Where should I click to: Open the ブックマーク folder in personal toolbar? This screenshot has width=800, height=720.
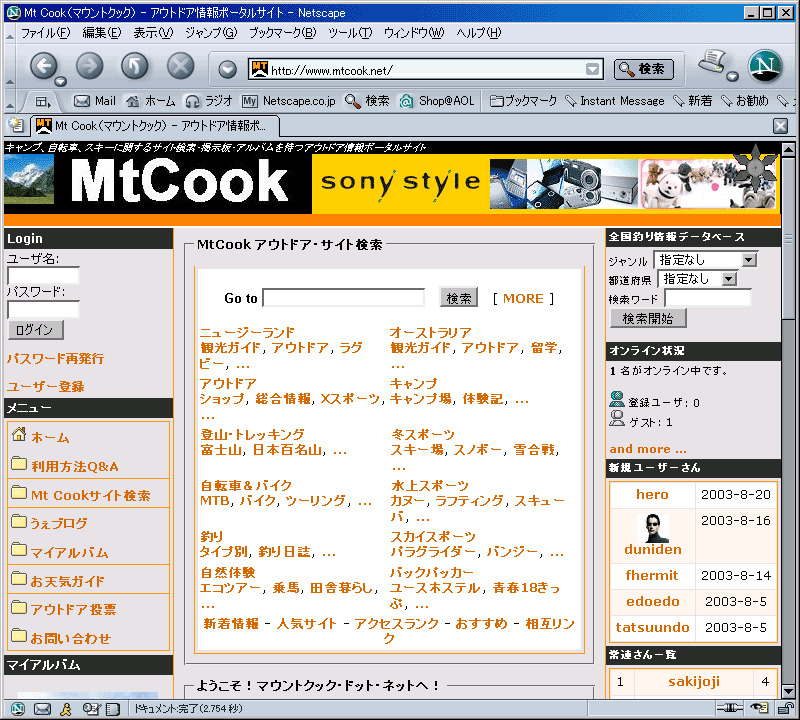(523, 101)
